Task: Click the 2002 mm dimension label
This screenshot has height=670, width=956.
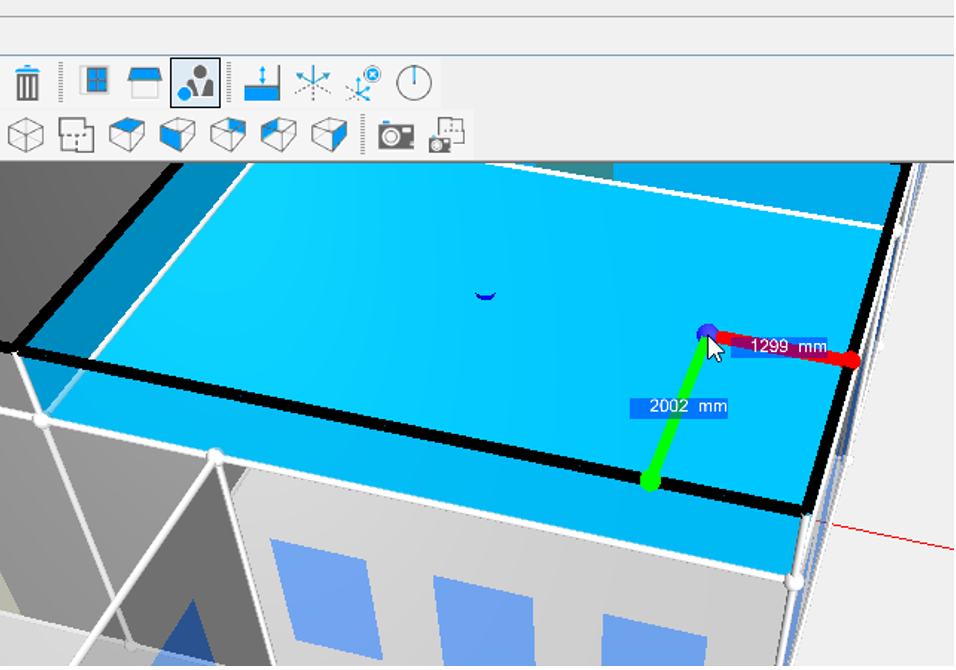Action: [x=679, y=407]
